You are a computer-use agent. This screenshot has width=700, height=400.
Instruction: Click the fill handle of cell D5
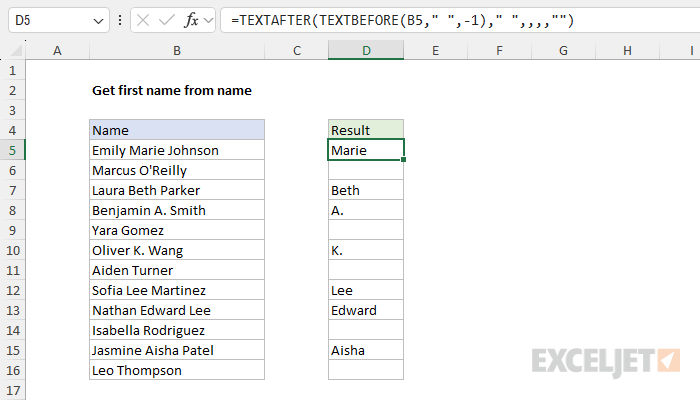click(404, 159)
